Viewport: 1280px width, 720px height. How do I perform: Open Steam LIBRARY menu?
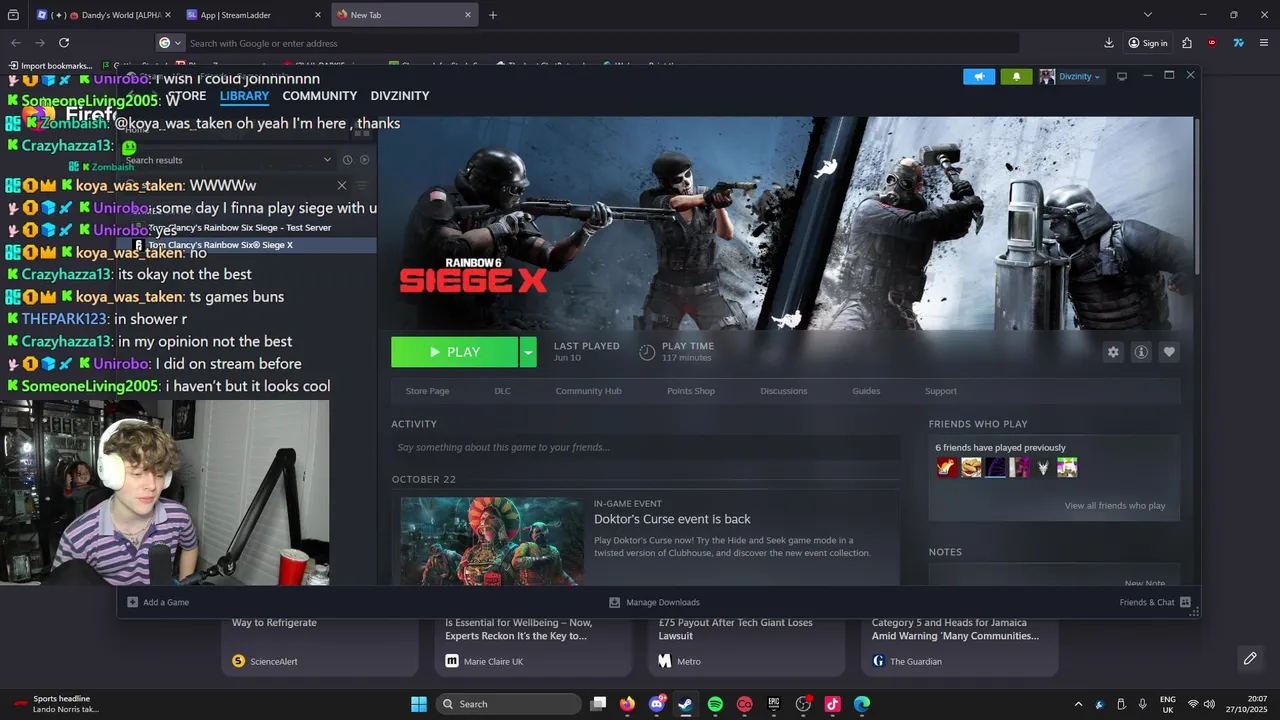244,96
